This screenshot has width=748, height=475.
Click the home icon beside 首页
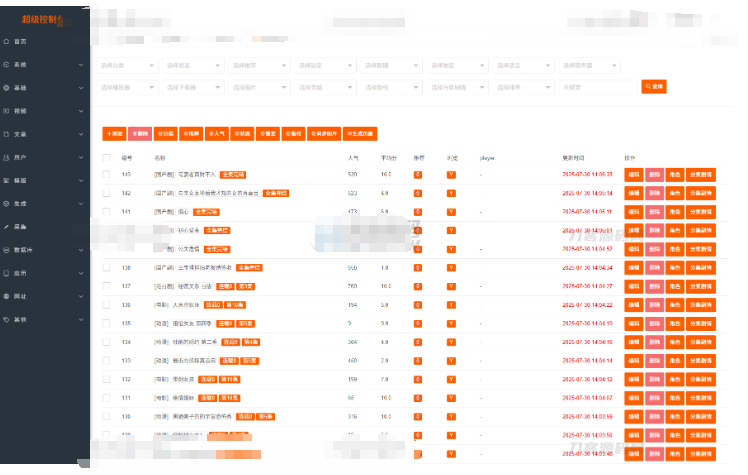click(x=7, y=41)
